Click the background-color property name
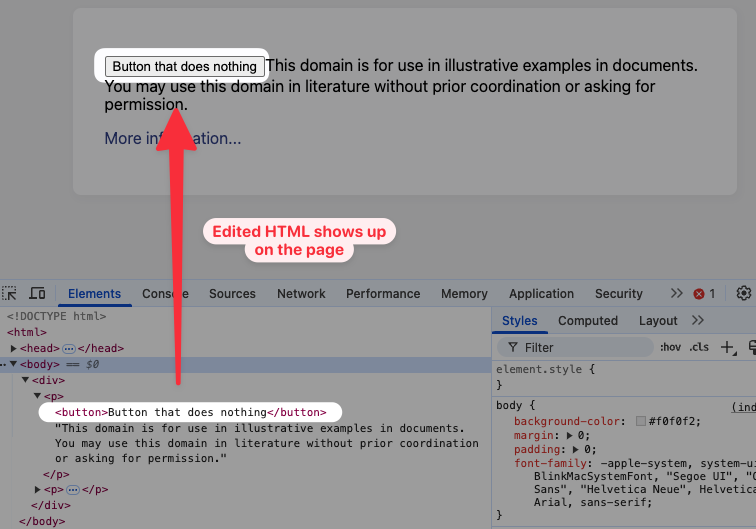This screenshot has height=529, width=756. pyautogui.click(x=567, y=421)
